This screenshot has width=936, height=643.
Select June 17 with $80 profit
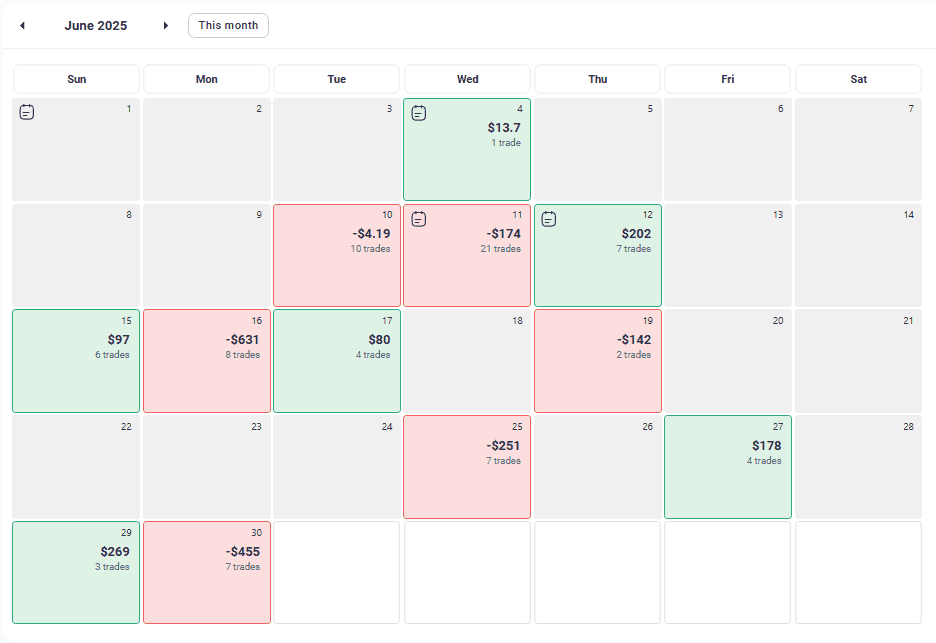[337, 361]
